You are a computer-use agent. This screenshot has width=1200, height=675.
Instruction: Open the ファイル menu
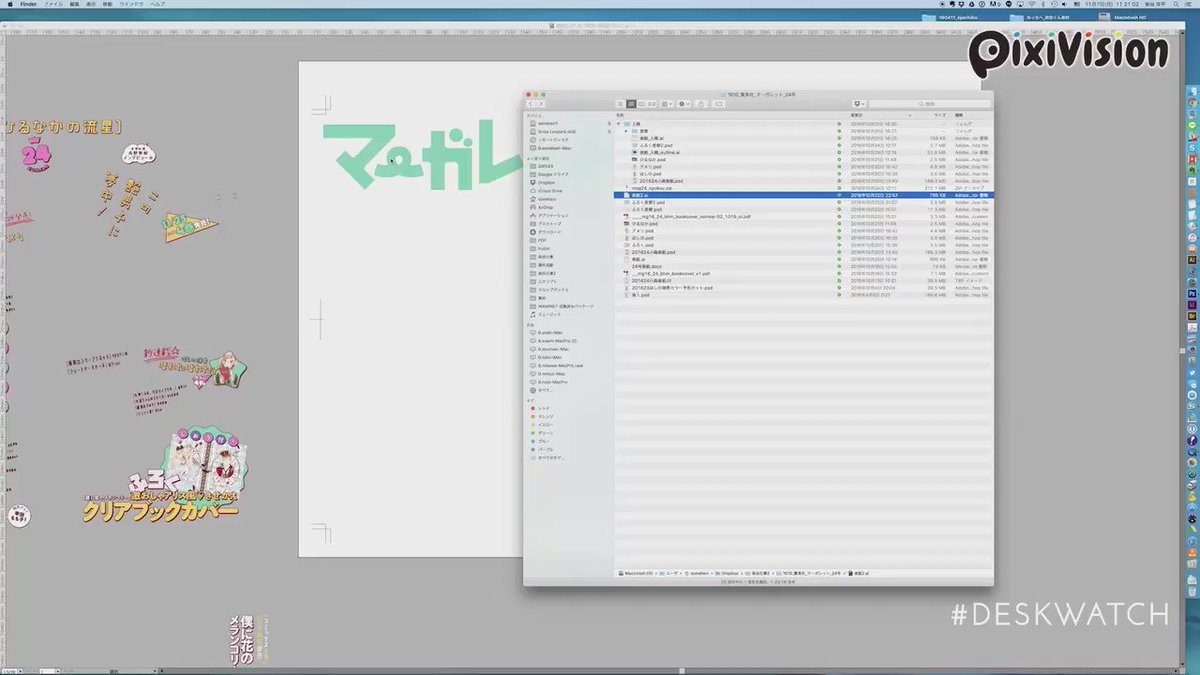click(54, 4)
